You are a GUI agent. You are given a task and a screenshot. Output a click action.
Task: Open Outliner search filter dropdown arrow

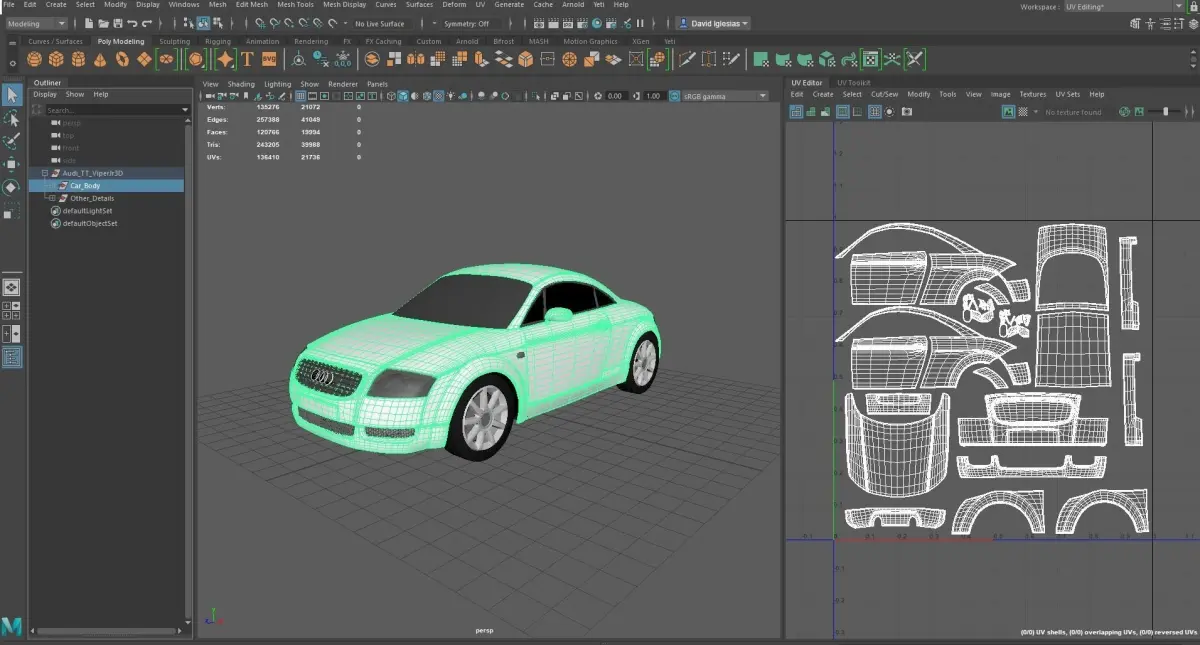185,110
